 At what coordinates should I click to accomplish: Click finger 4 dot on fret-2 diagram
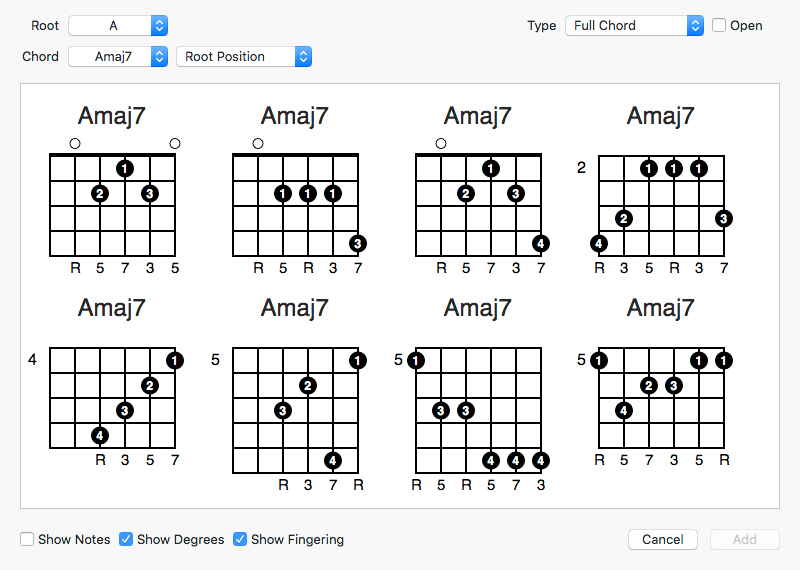point(599,243)
